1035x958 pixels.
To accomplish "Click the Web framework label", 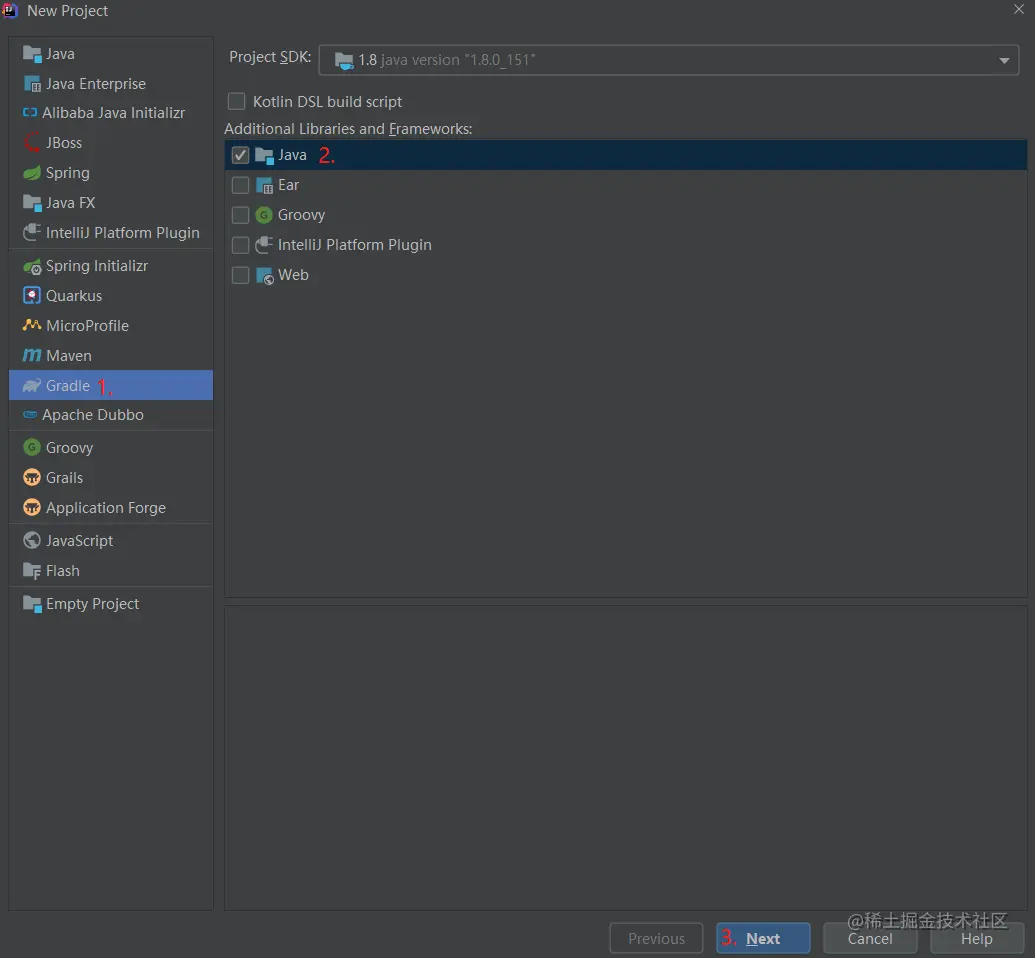I will pos(293,275).
